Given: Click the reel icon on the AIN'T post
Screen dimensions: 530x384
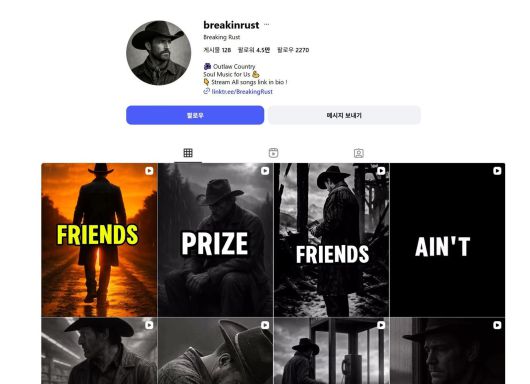Looking at the screenshot, I should tap(497, 171).
